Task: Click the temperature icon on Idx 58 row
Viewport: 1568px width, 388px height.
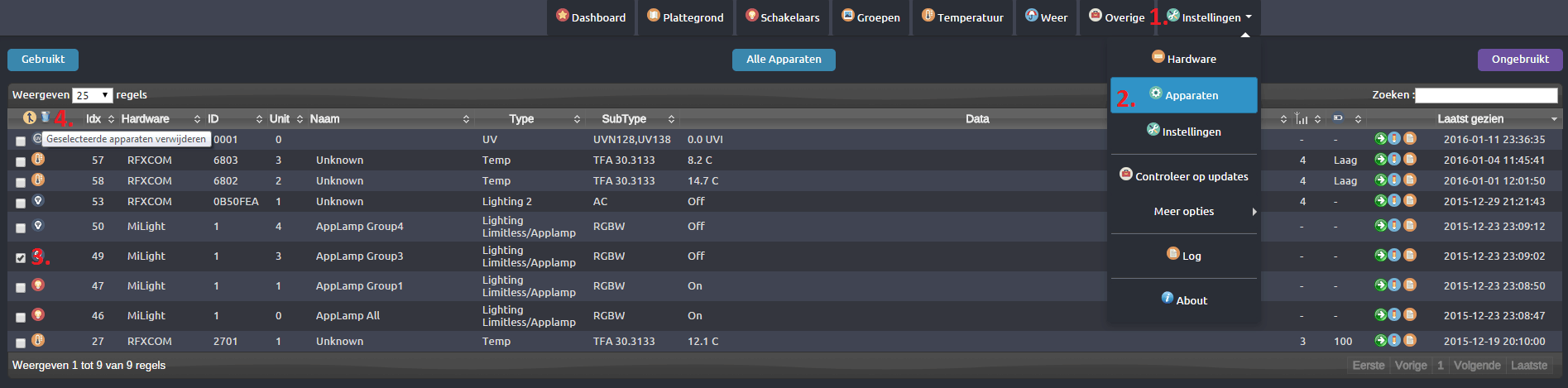Action: (x=38, y=180)
